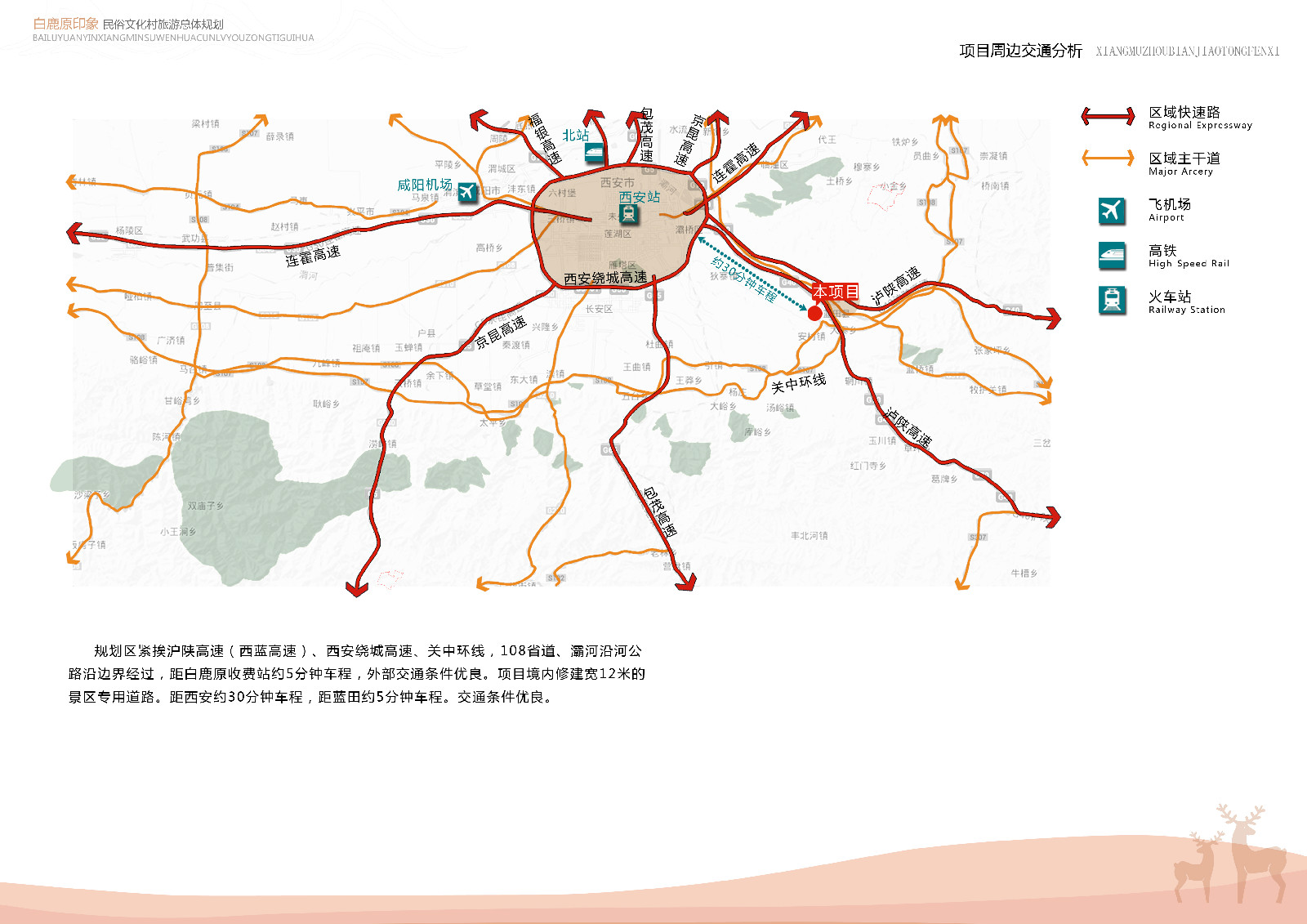Click the 祖庵镇 town label
Screen dimensions: 1307x924
(x=366, y=348)
